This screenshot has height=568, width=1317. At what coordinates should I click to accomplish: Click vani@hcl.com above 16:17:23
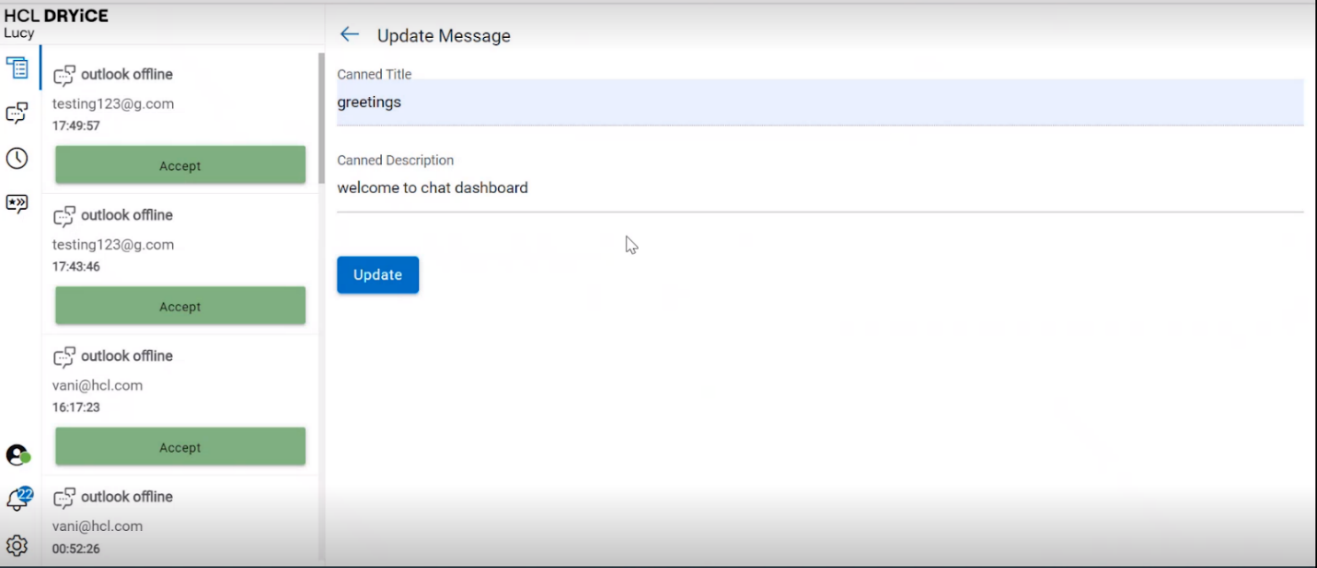pyautogui.click(x=97, y=385)
